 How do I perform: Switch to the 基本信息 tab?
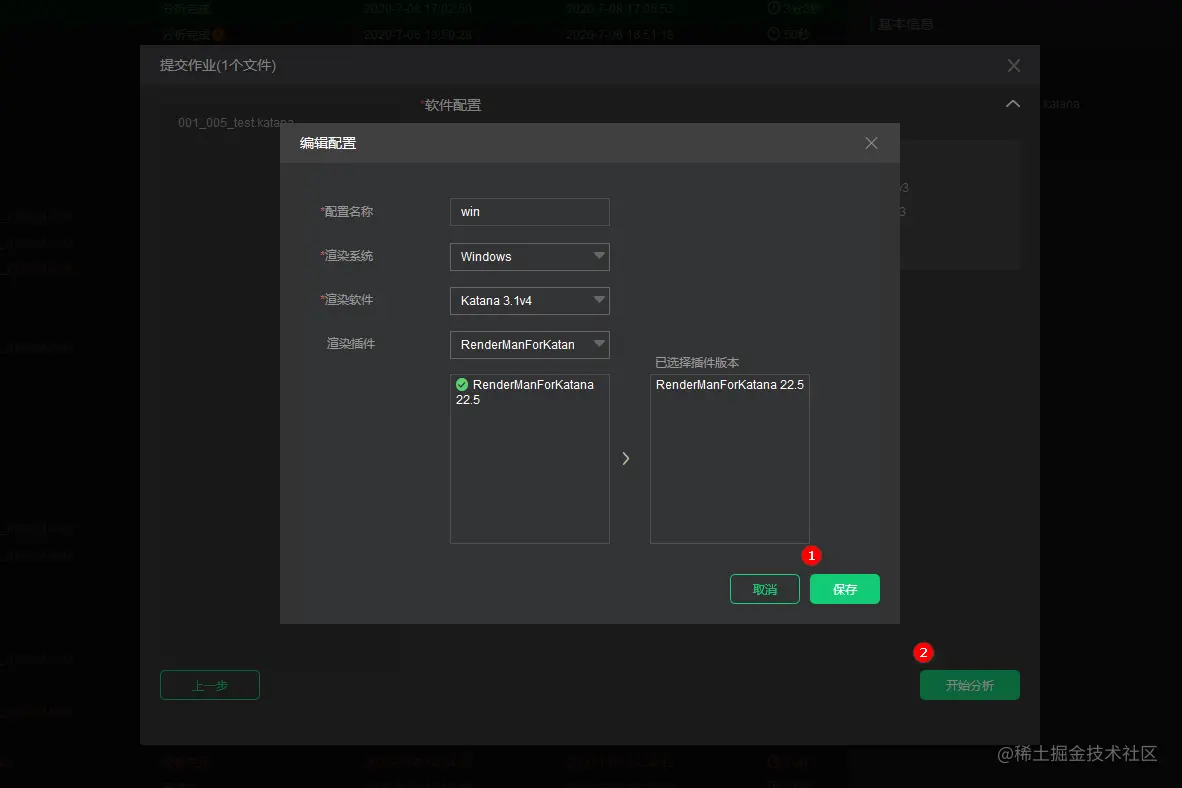[904, 24]
